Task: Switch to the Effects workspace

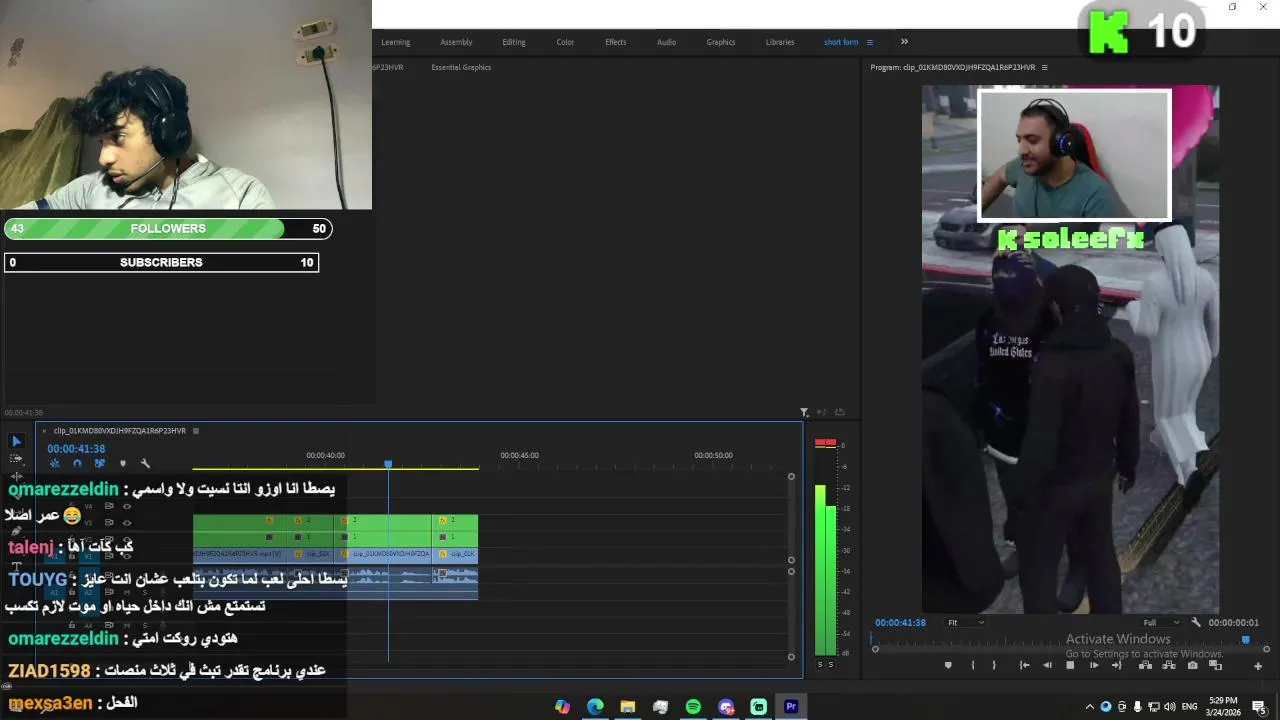Action: point(616,42)
